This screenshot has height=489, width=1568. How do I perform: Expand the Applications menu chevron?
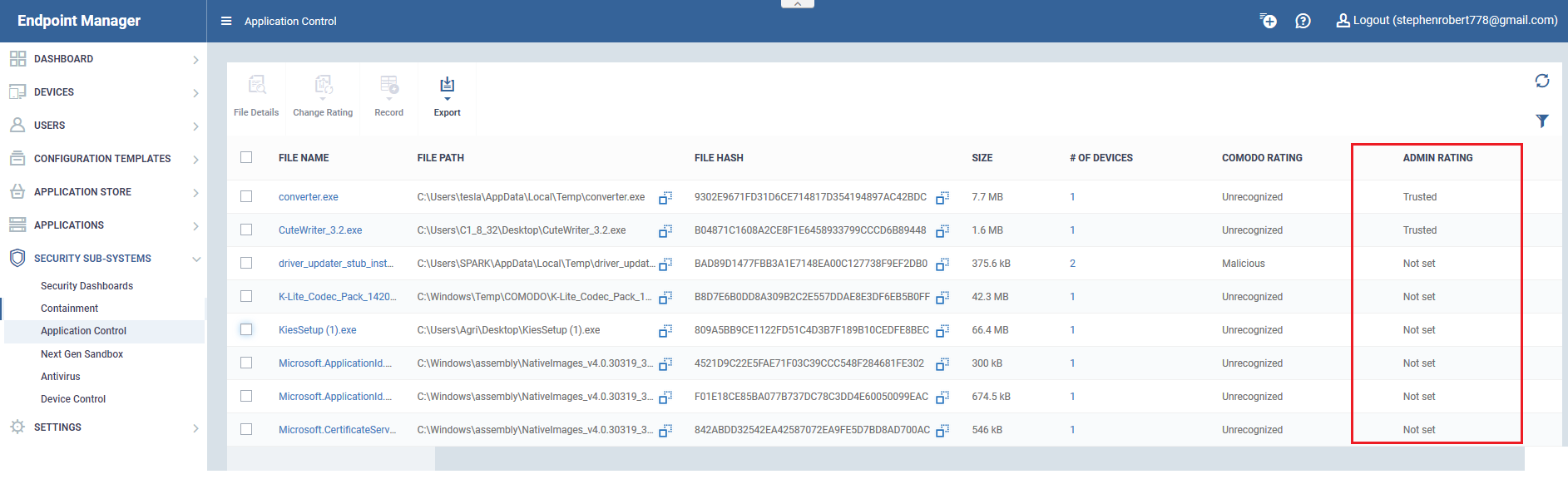click(x=195, y=226)
